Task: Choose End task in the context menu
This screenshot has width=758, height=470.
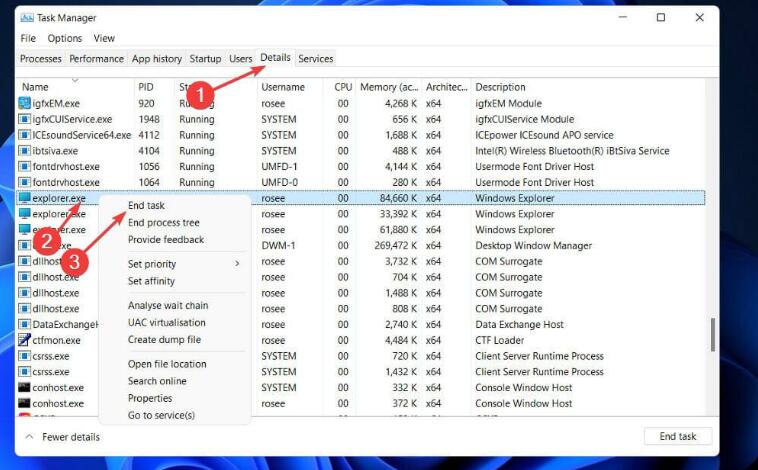Action: tap(146, 206)
